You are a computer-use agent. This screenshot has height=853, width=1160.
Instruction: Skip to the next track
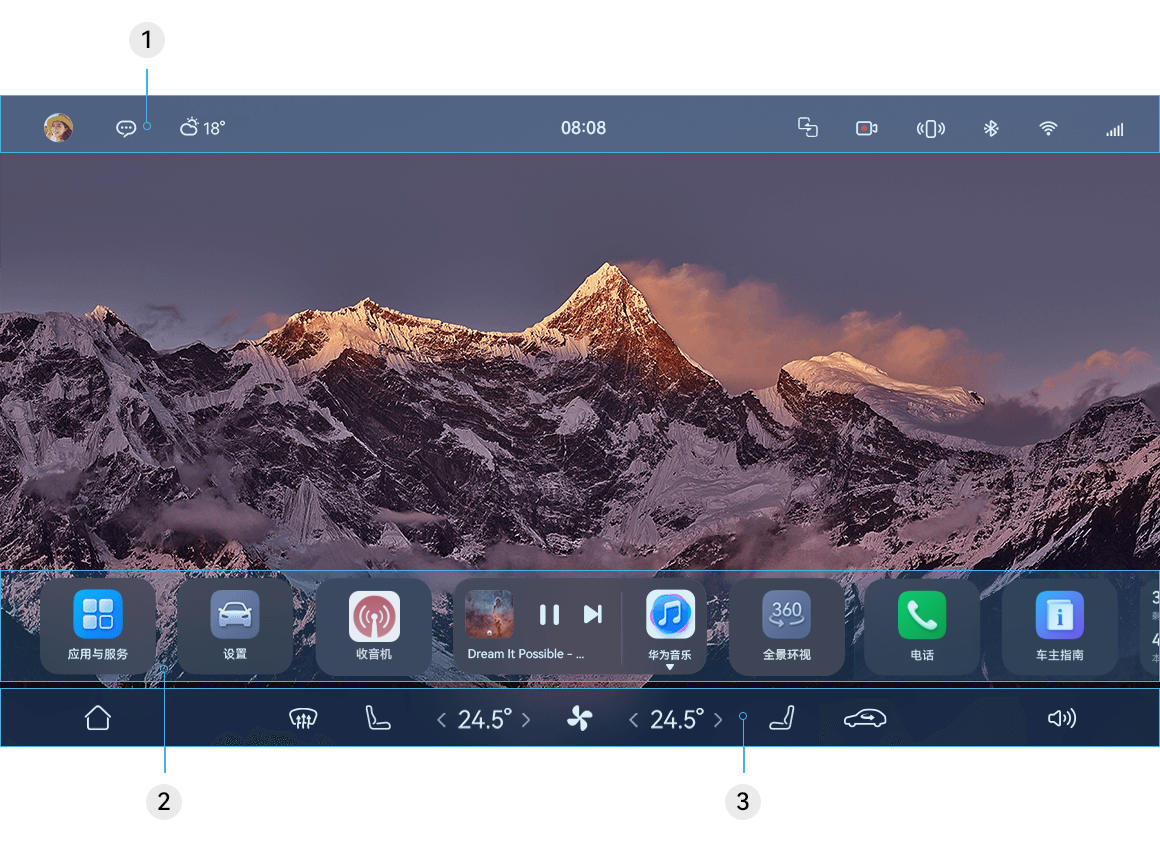coord(593,614)
